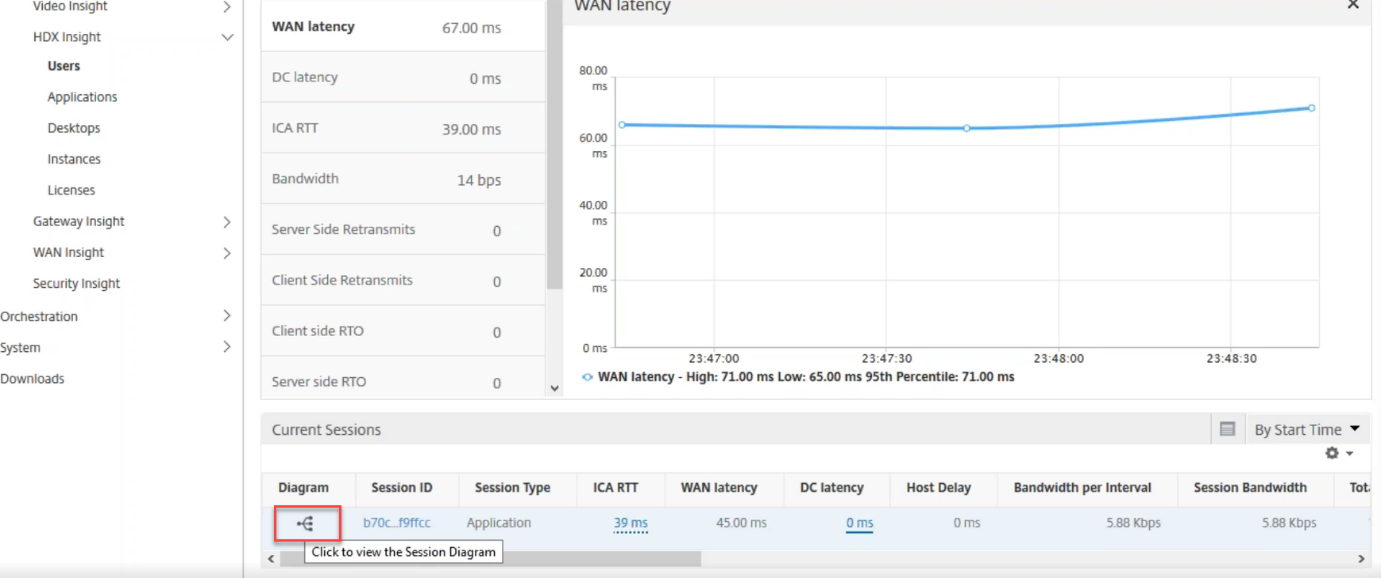Open Instances under HDX Insight
The image size is (1381, 578).
point(74,159)
